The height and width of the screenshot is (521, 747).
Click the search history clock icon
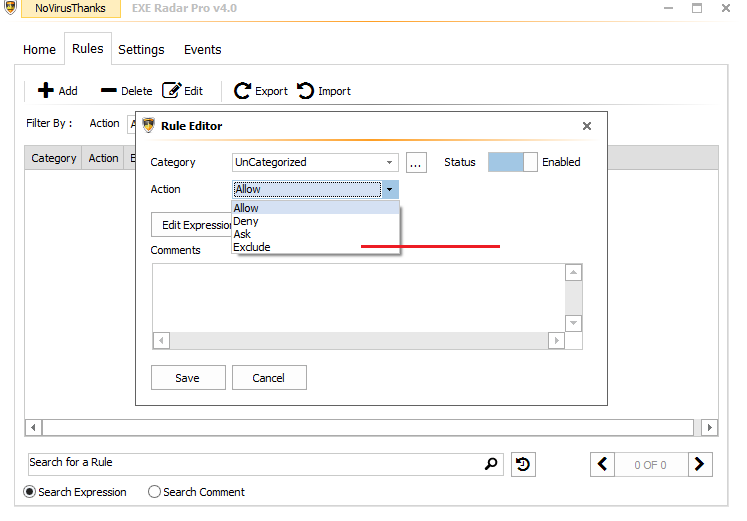click(523, 464)
